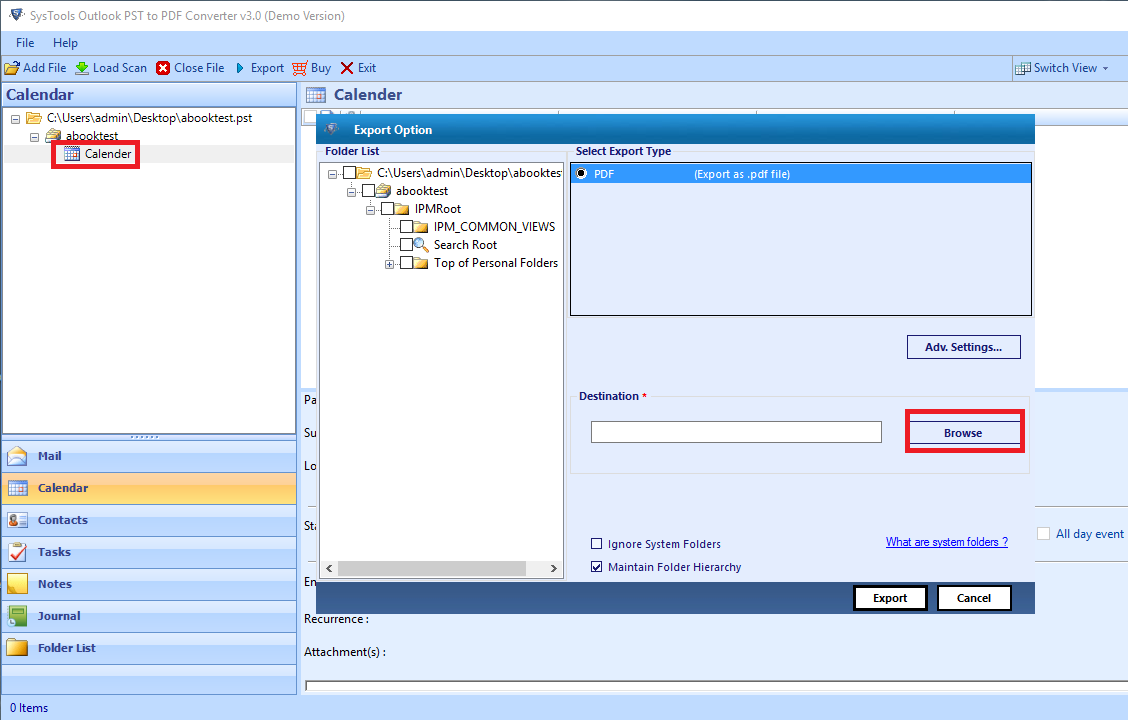The image size is (1128, 720).
Task: Click the Calender header grid icon
Action: point(316,95)
